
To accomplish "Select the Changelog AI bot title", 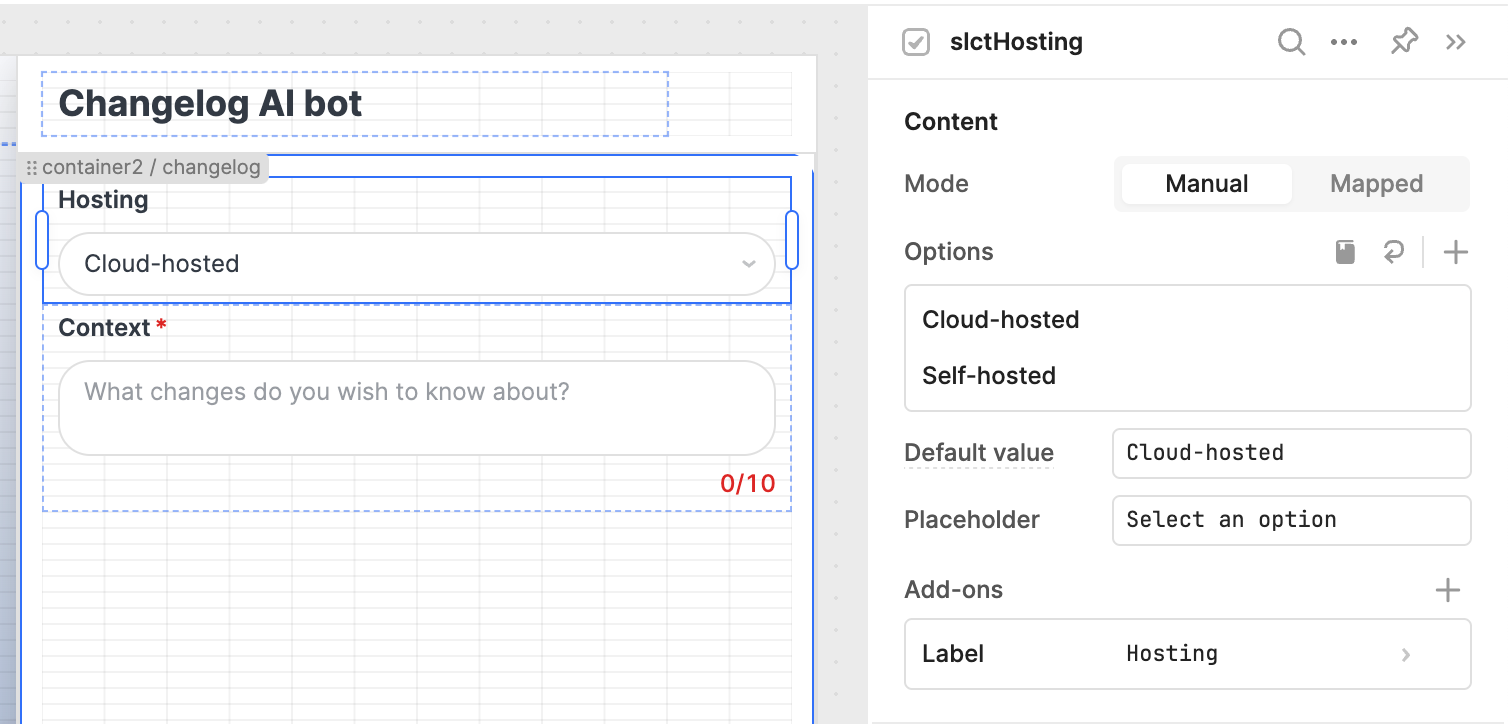I will coord(210,103).
